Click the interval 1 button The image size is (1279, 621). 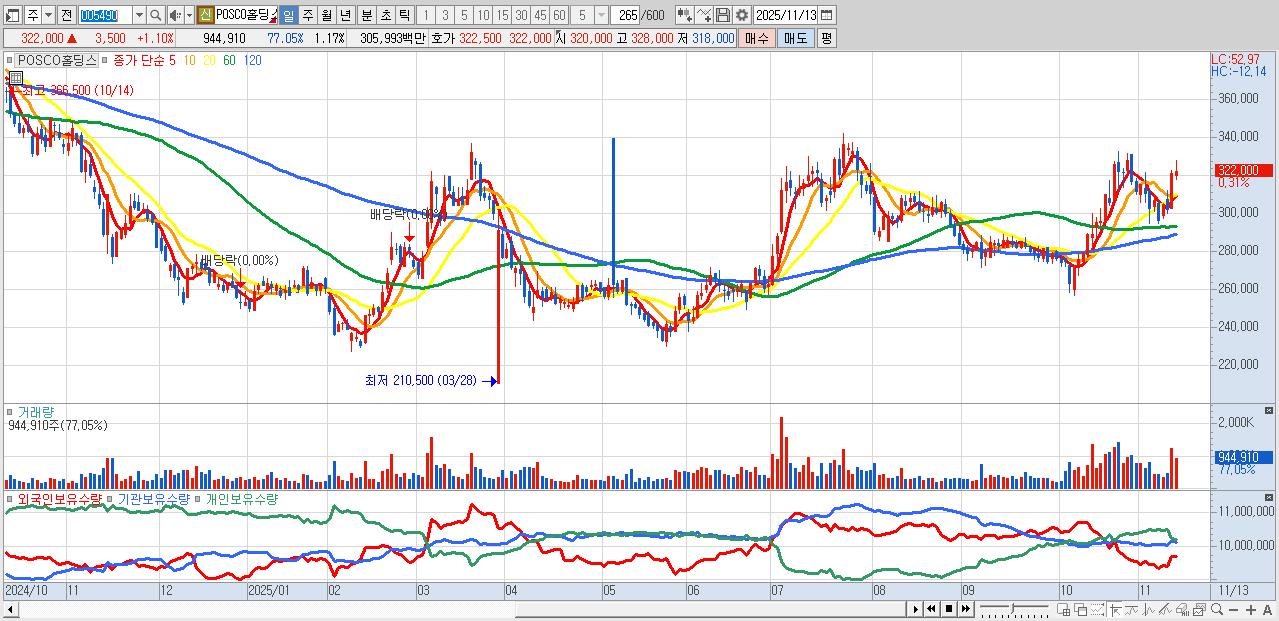click(x=425, y=15)
